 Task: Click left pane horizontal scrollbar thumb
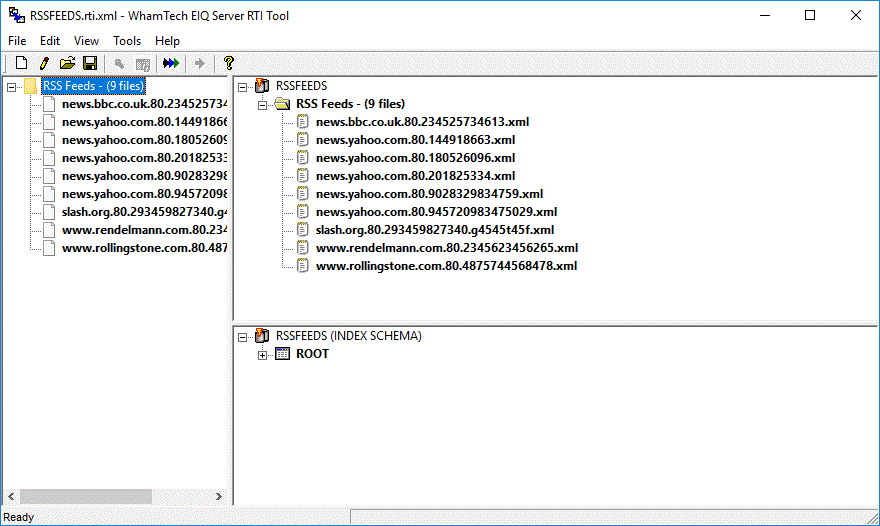click(x=86, y=496)
